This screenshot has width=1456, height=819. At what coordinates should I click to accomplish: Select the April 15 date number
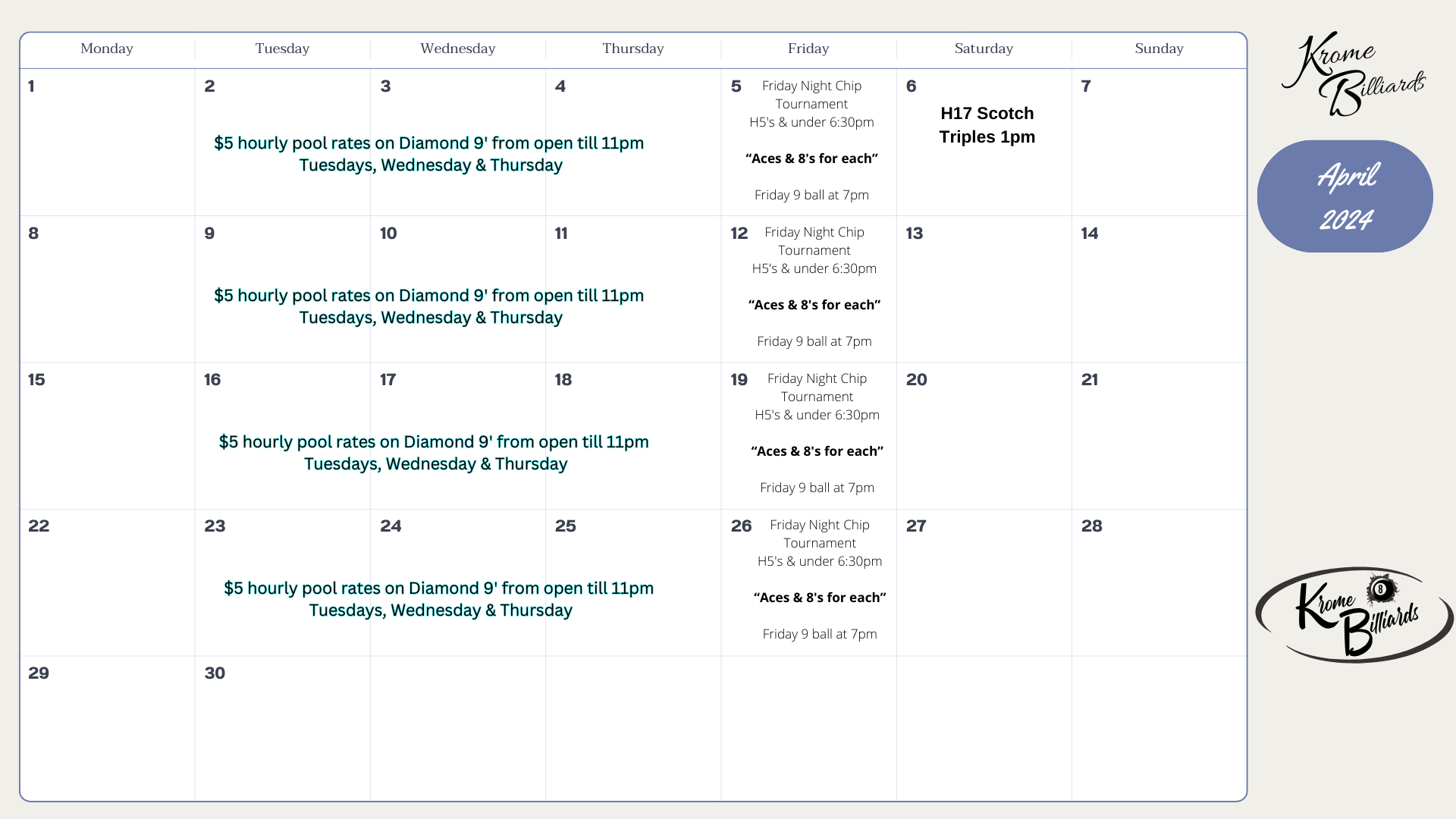[36, 380]
